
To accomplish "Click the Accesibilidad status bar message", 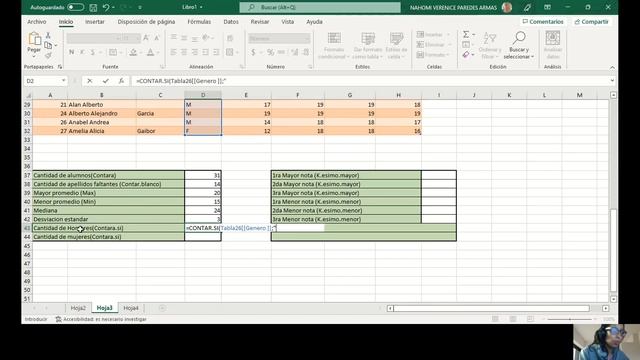I will coord(101,319).
